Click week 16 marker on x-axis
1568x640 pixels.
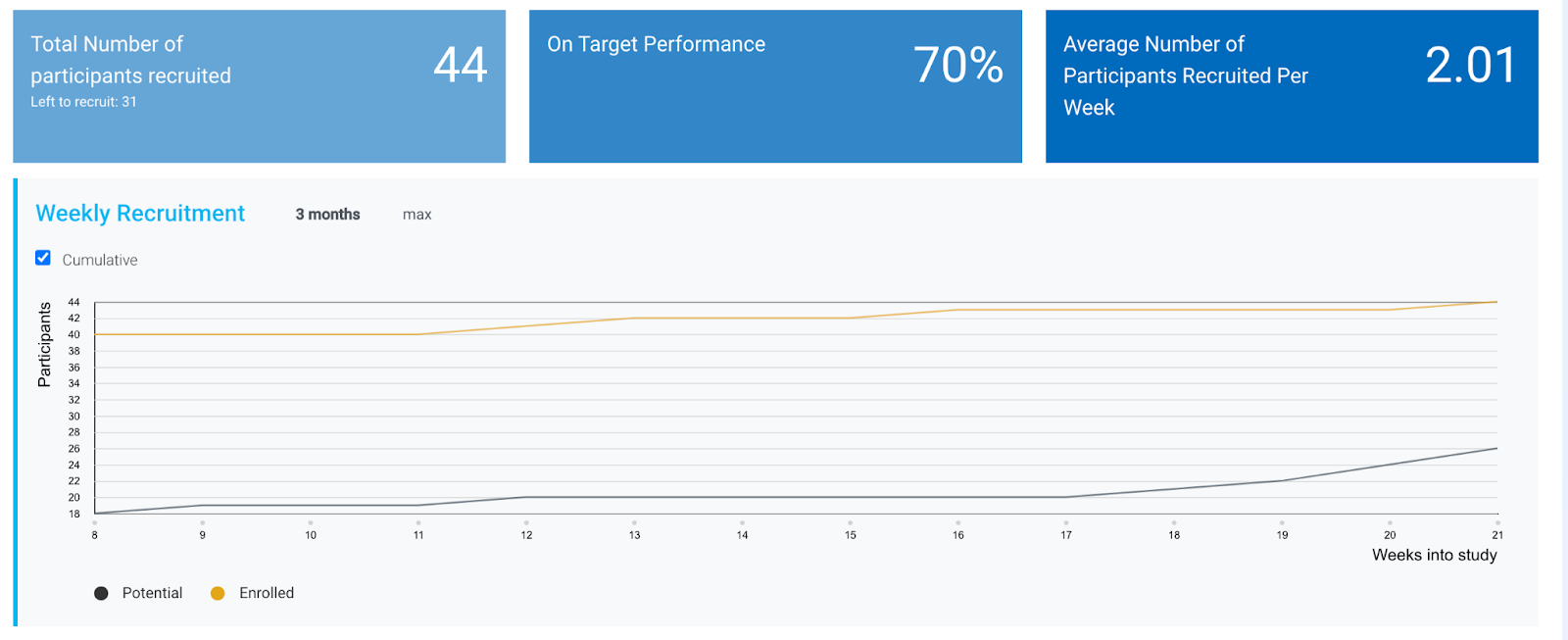point(957,534)
